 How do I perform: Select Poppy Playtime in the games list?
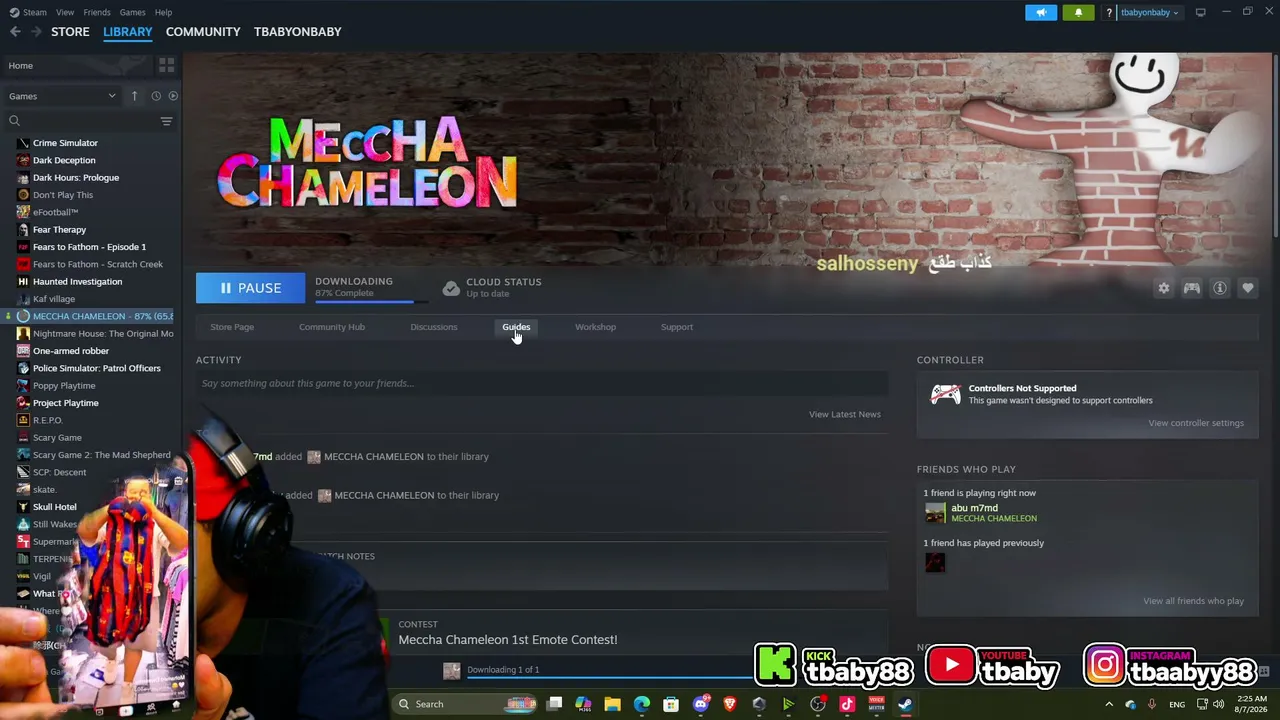coord(64,386)
